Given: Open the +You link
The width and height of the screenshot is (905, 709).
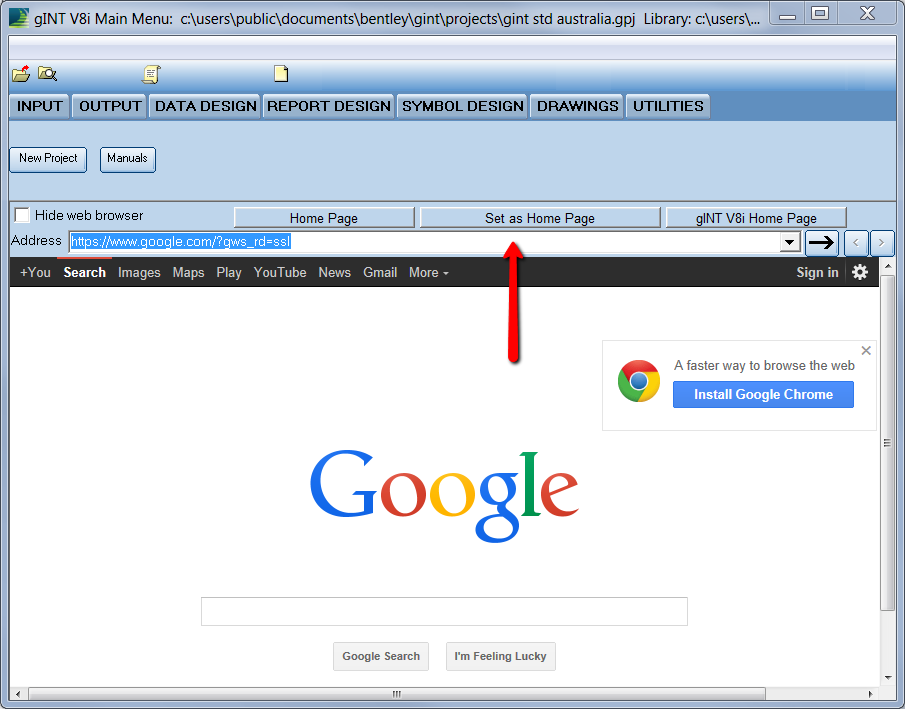Looking at the screenshot, I should click(x=35, y=273).
